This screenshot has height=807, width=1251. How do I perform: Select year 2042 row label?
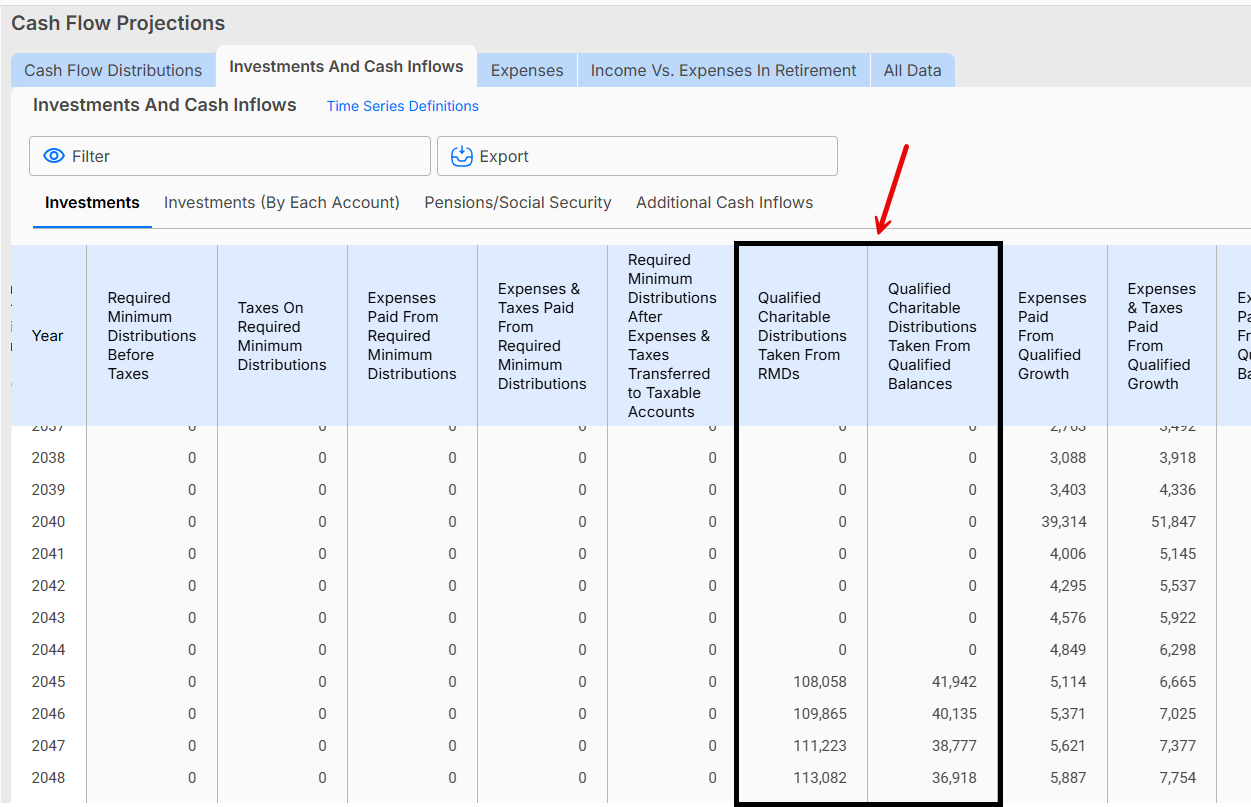pyautogui.click(x=48, y=586)
